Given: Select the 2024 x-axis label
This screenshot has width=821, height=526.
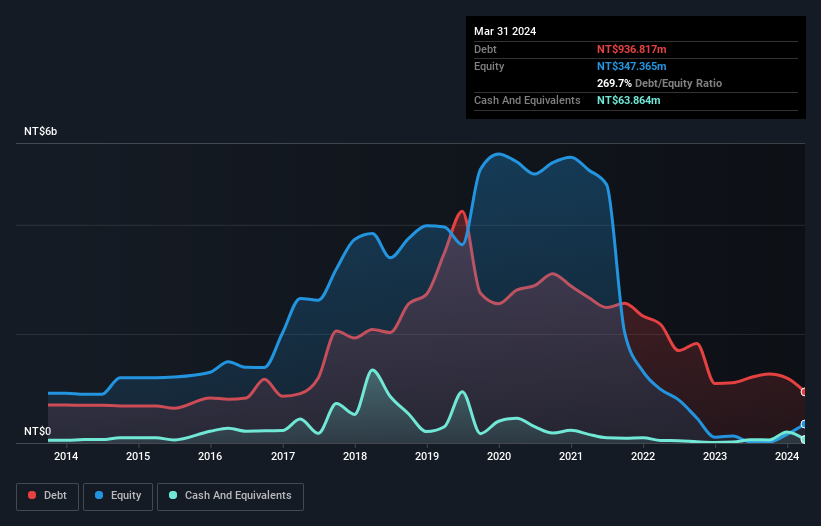Looking at the screenshot, I should pyautogui.click(x=787, y=456).
